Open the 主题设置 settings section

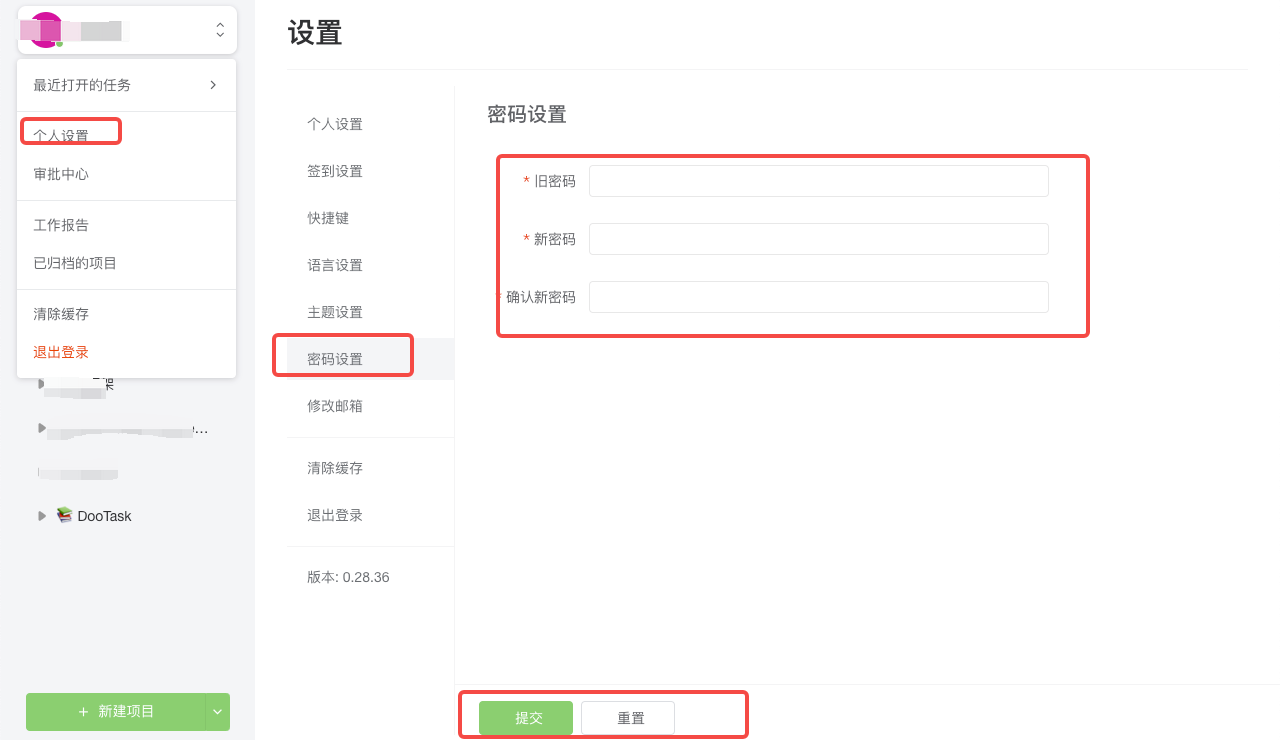click(336, 311)
